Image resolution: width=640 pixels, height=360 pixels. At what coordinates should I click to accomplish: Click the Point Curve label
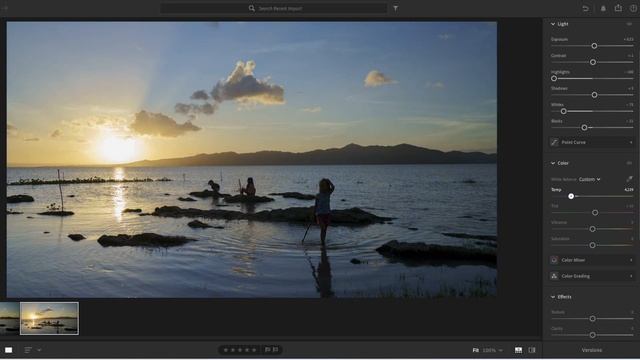573,142
